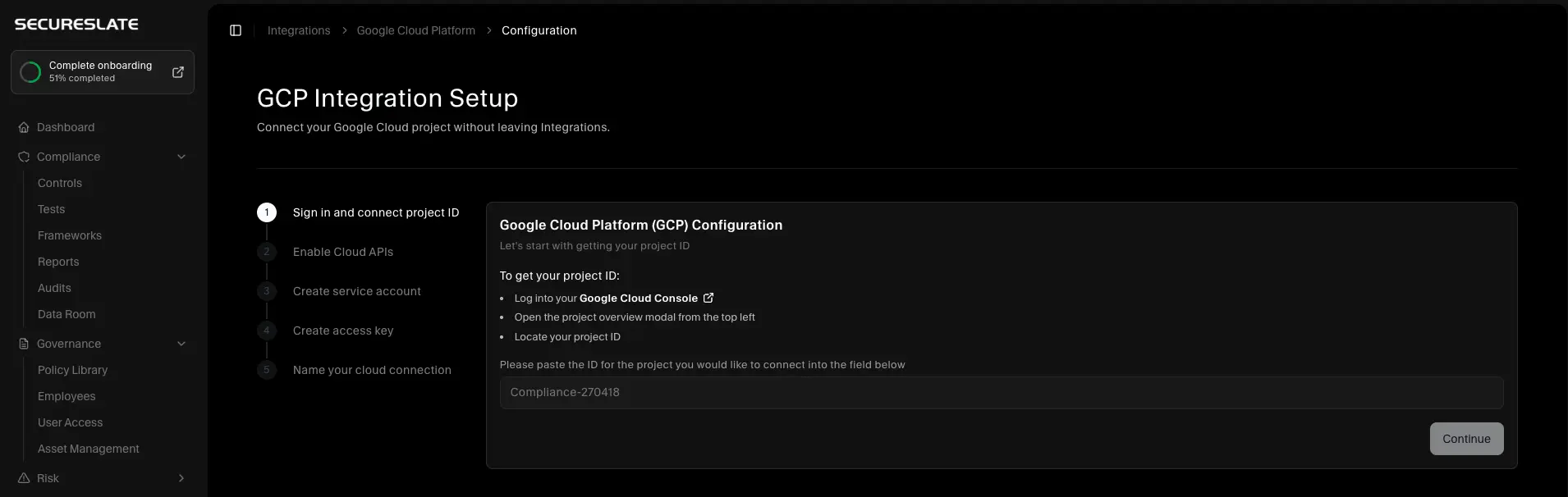Click 'Locate your project ID' text
This screenshot has width=1568, height=497.
pyautogui.click(x=567, y=337)
